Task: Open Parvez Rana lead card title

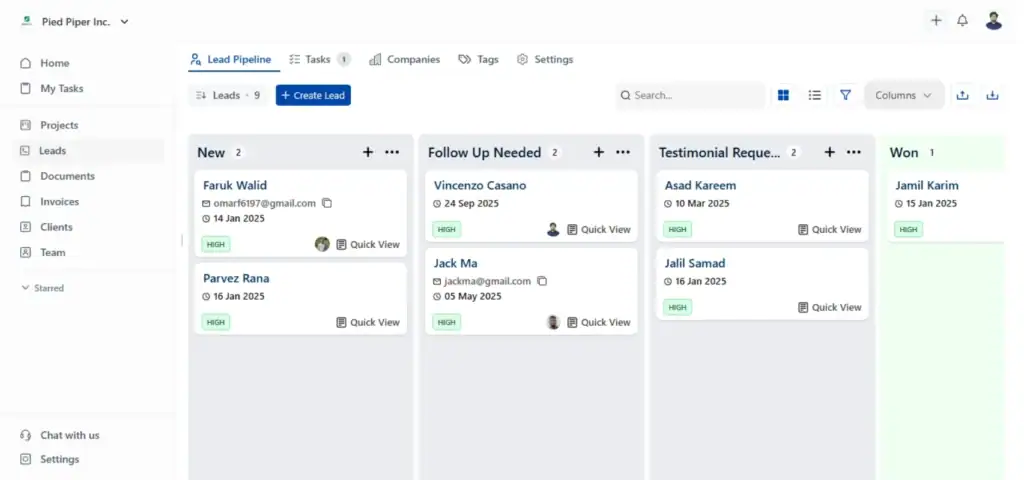Action: [236, 278]
